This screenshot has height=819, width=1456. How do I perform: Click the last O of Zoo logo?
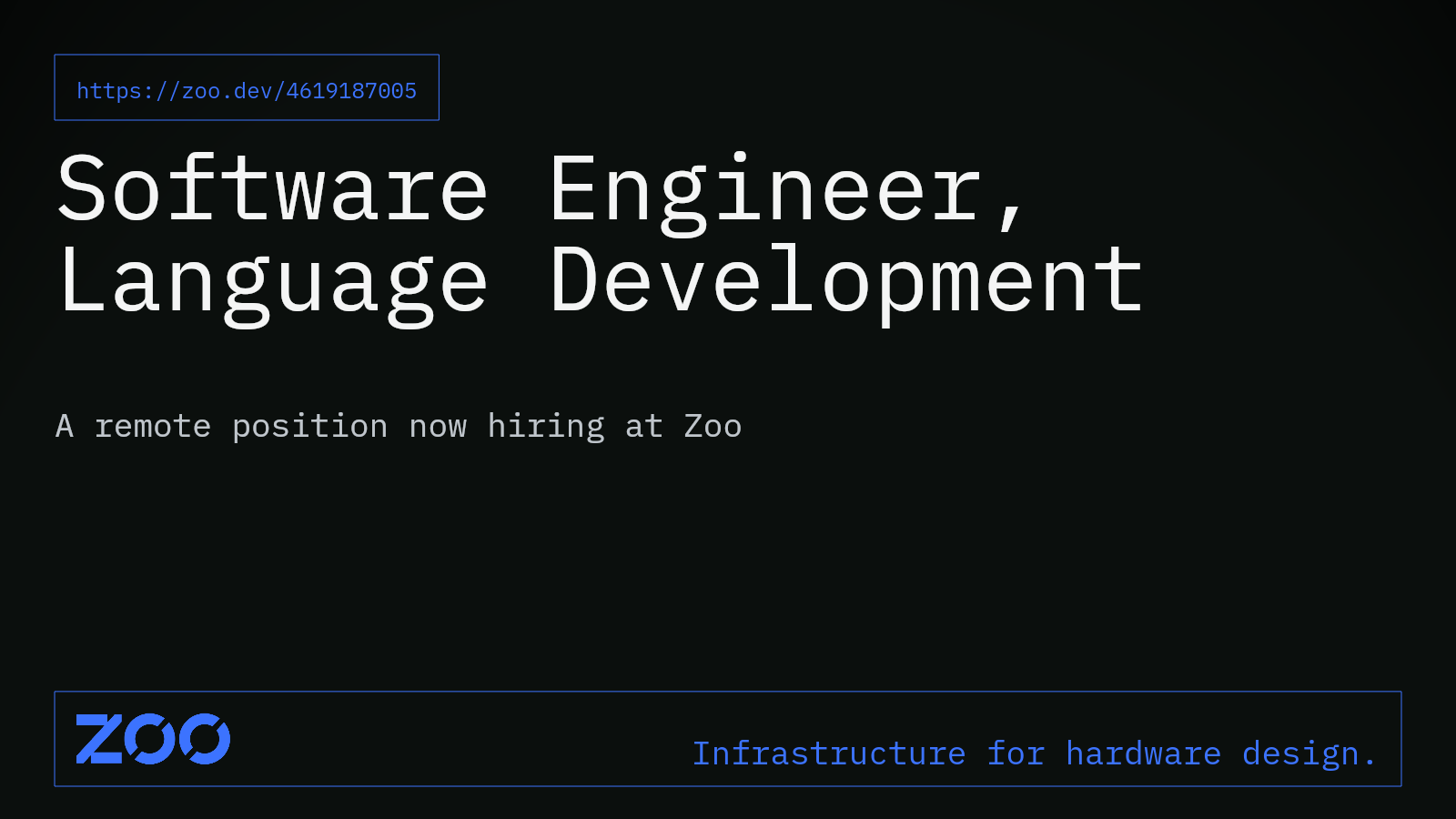[205, 739]
